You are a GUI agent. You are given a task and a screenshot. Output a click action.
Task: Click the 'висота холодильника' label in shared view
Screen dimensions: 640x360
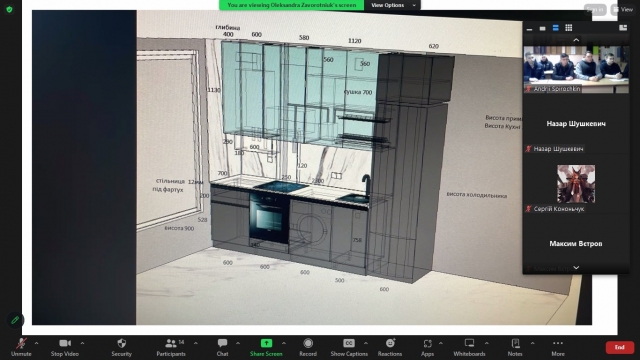pyautogui.click(x=477, y=195)
